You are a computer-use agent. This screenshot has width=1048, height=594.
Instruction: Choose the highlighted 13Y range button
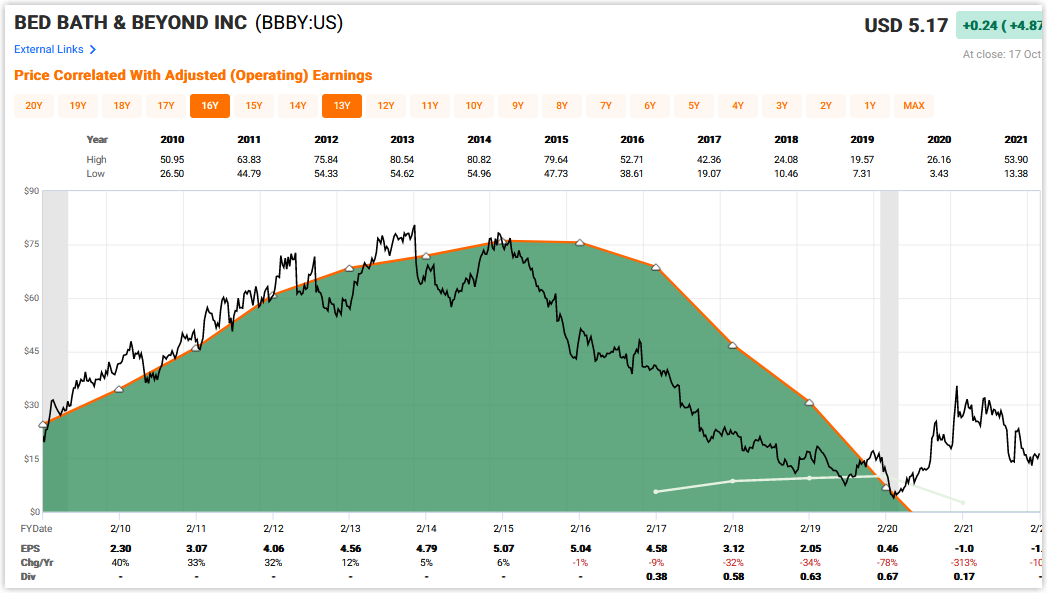[x=342, y=106]
